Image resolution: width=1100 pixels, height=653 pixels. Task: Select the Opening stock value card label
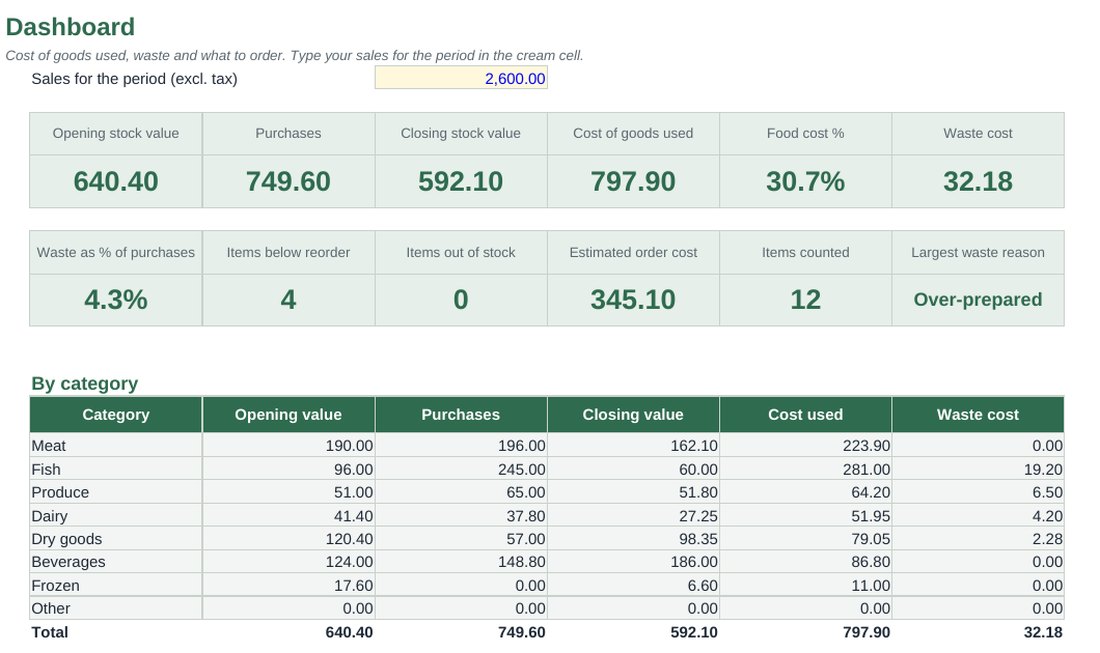click(116, 133)
